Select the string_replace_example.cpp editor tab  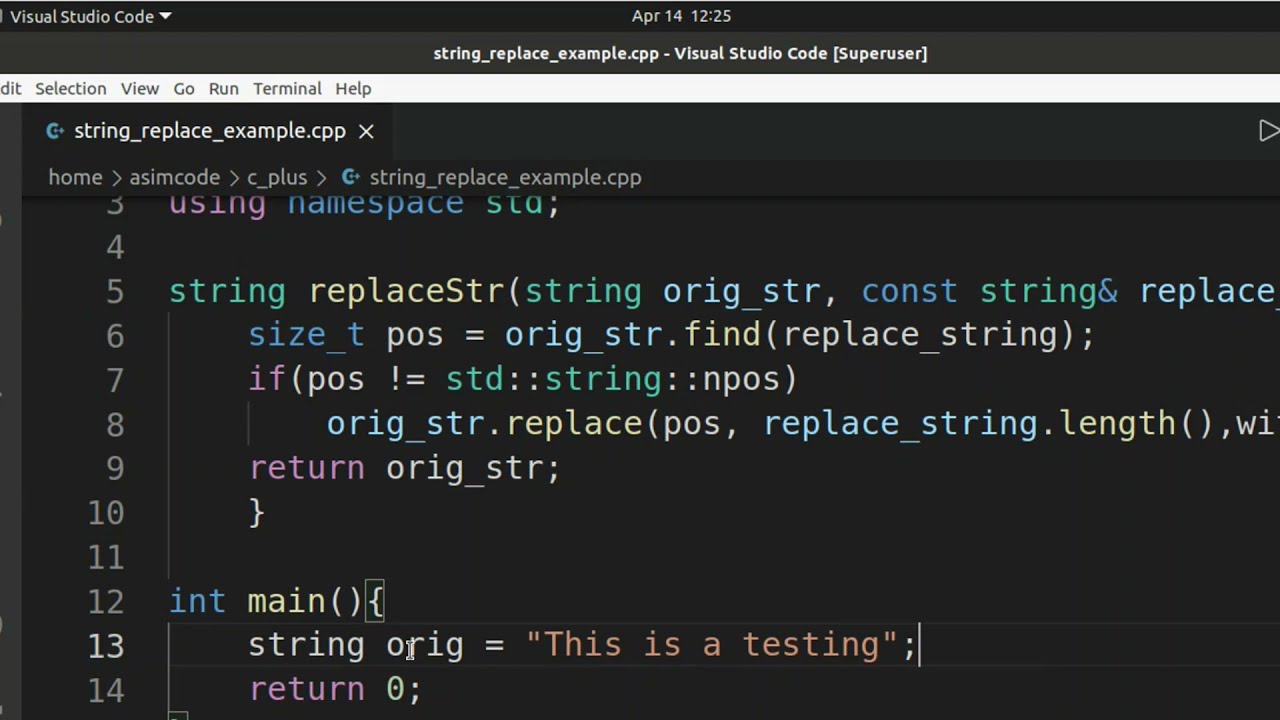[210, 131]
